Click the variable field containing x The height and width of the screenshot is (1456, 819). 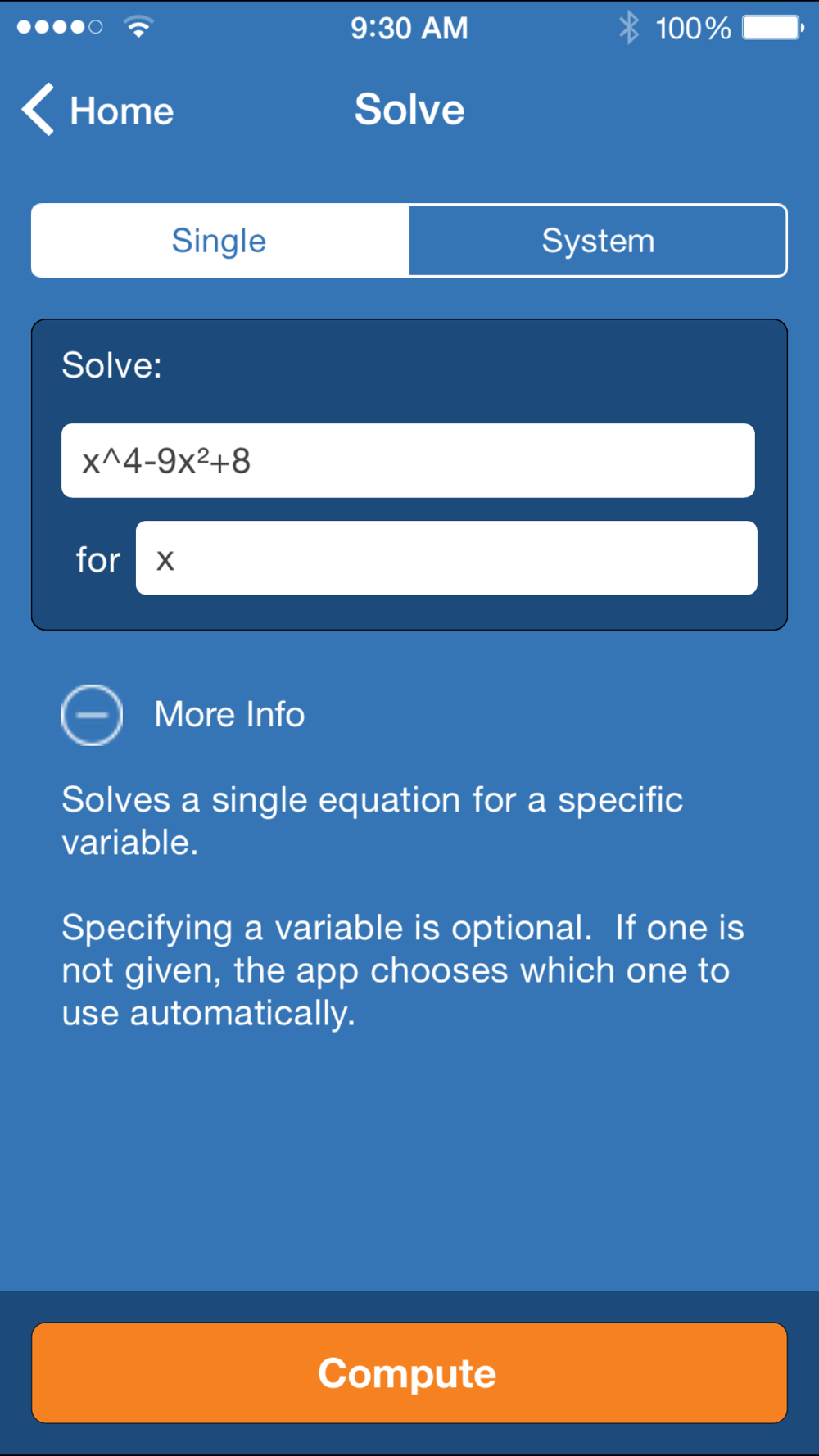click(446, 558)
